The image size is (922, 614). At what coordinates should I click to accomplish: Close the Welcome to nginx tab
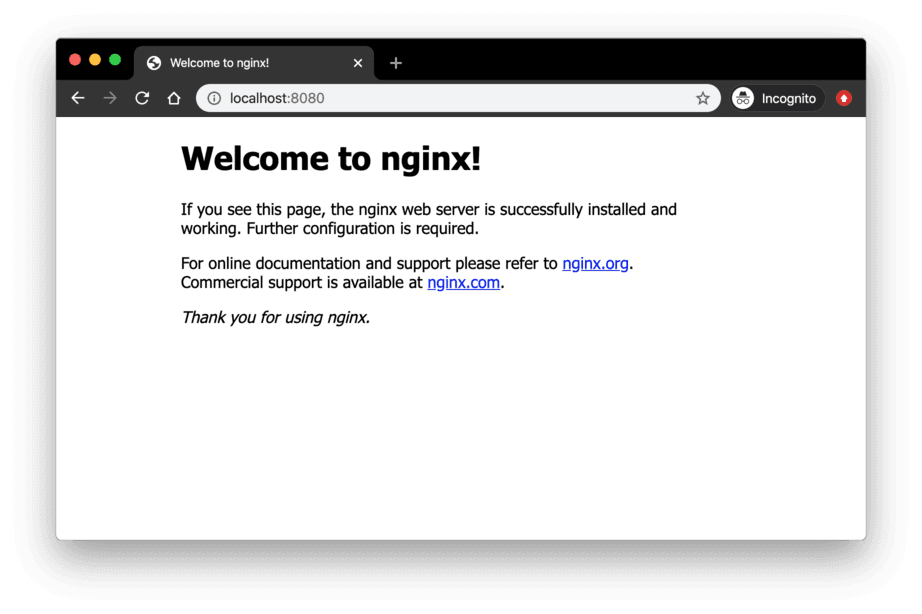coord(358,62)
